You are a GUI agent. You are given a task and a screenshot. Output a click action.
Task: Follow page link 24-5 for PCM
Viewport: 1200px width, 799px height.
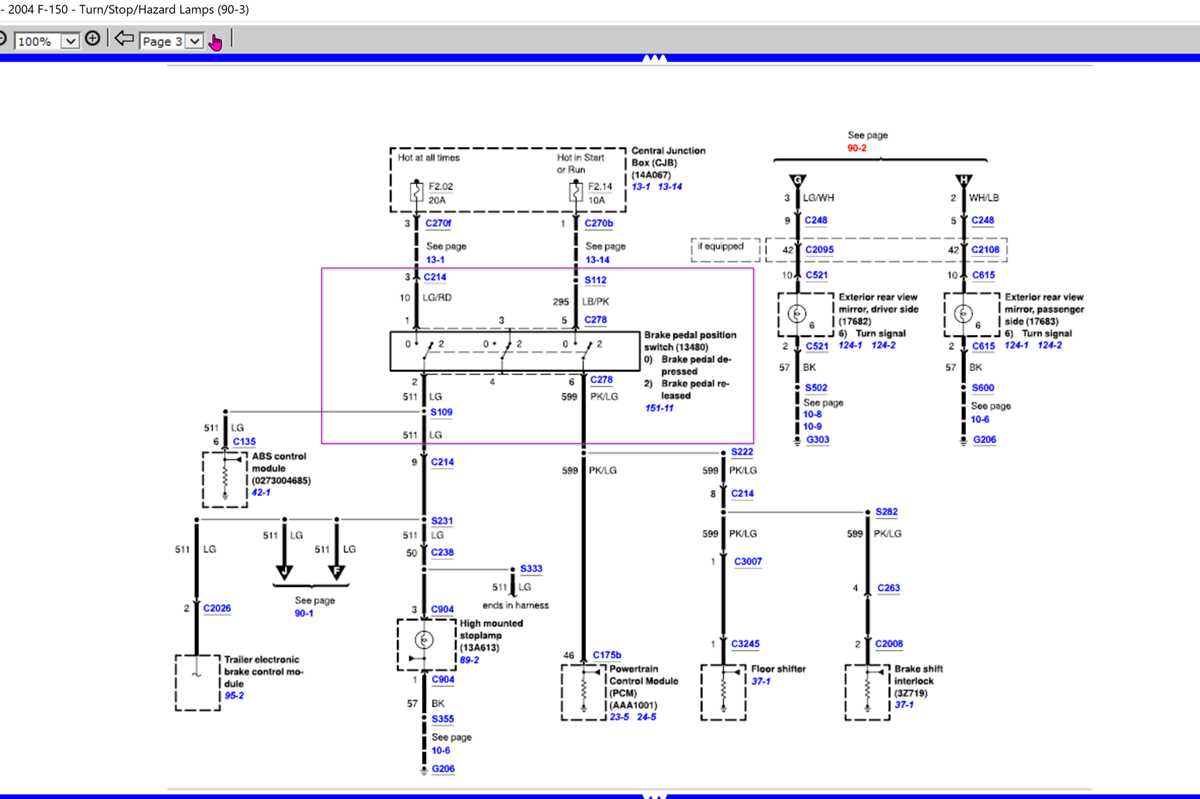pos(647,717)
